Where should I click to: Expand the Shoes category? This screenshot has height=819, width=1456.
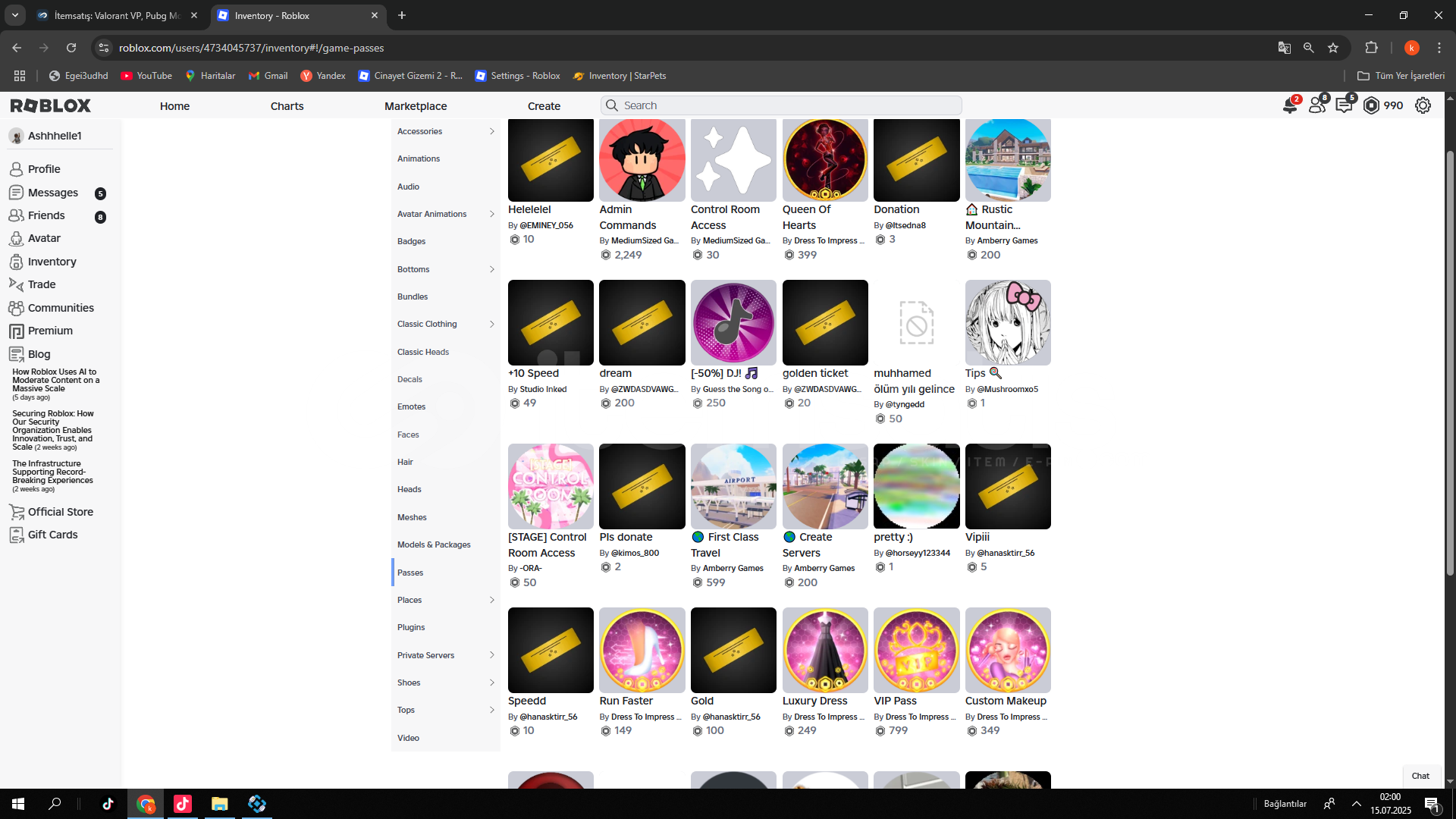[492, 682]
